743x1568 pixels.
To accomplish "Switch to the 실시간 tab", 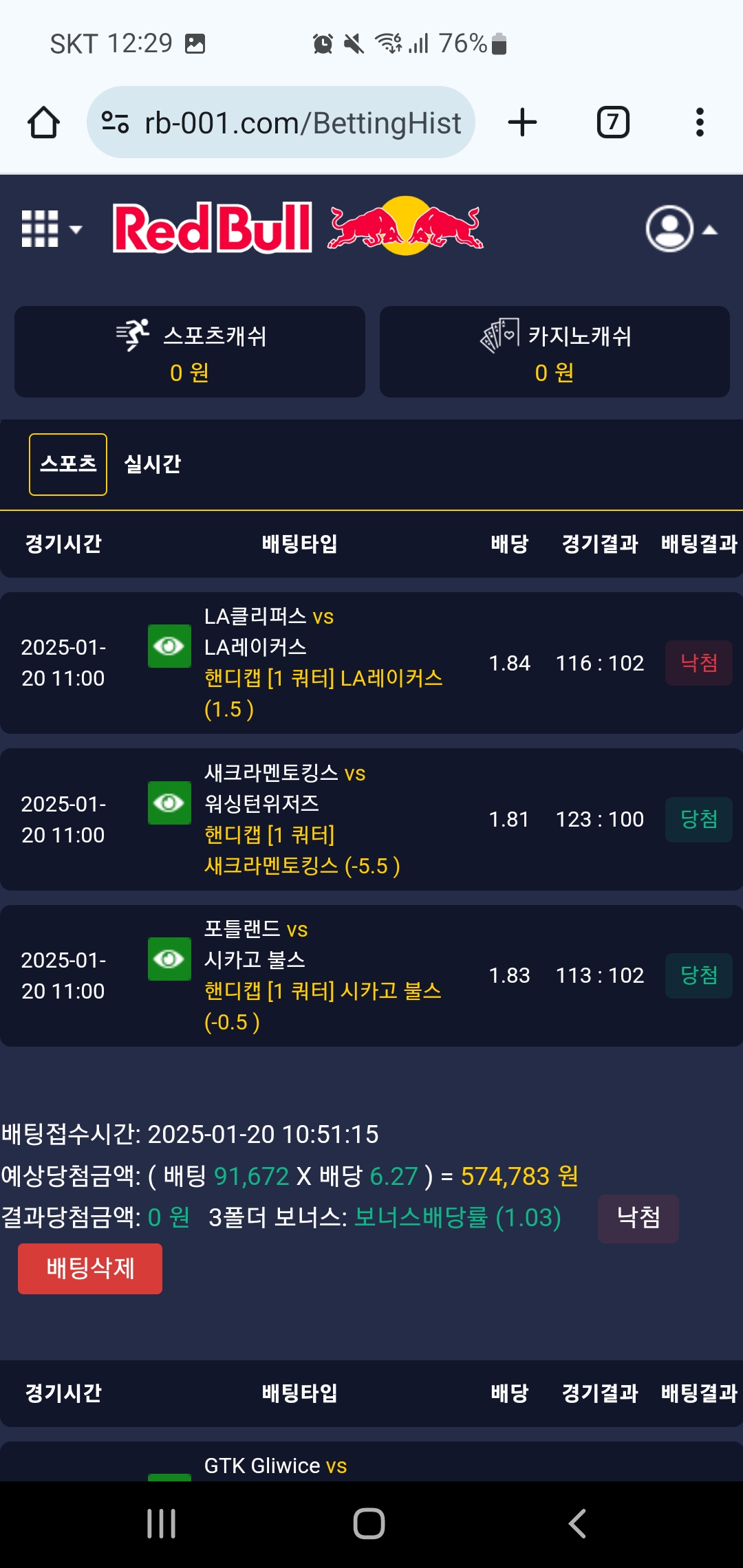I will point(152,464).
